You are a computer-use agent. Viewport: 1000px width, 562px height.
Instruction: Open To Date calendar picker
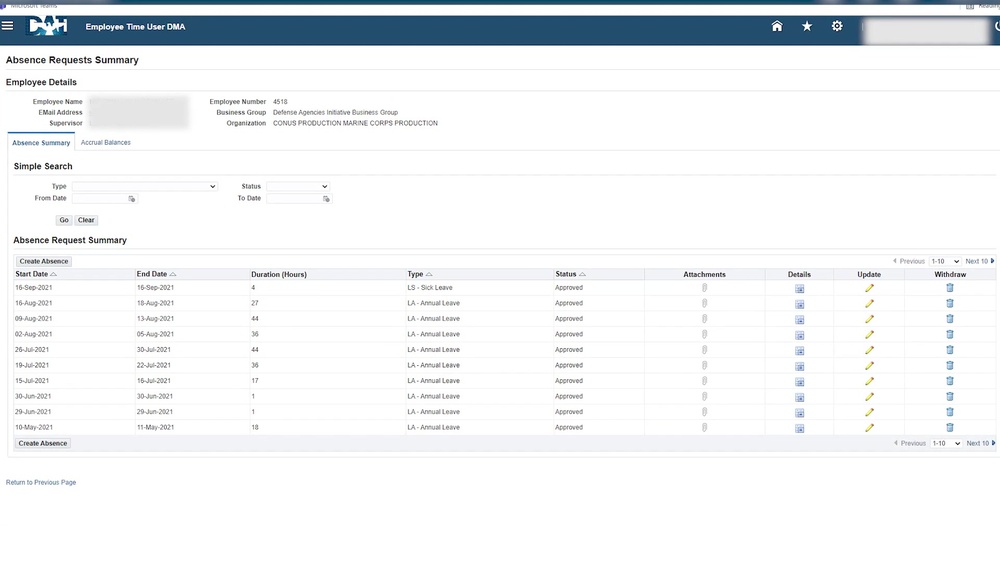pos(326,199)
